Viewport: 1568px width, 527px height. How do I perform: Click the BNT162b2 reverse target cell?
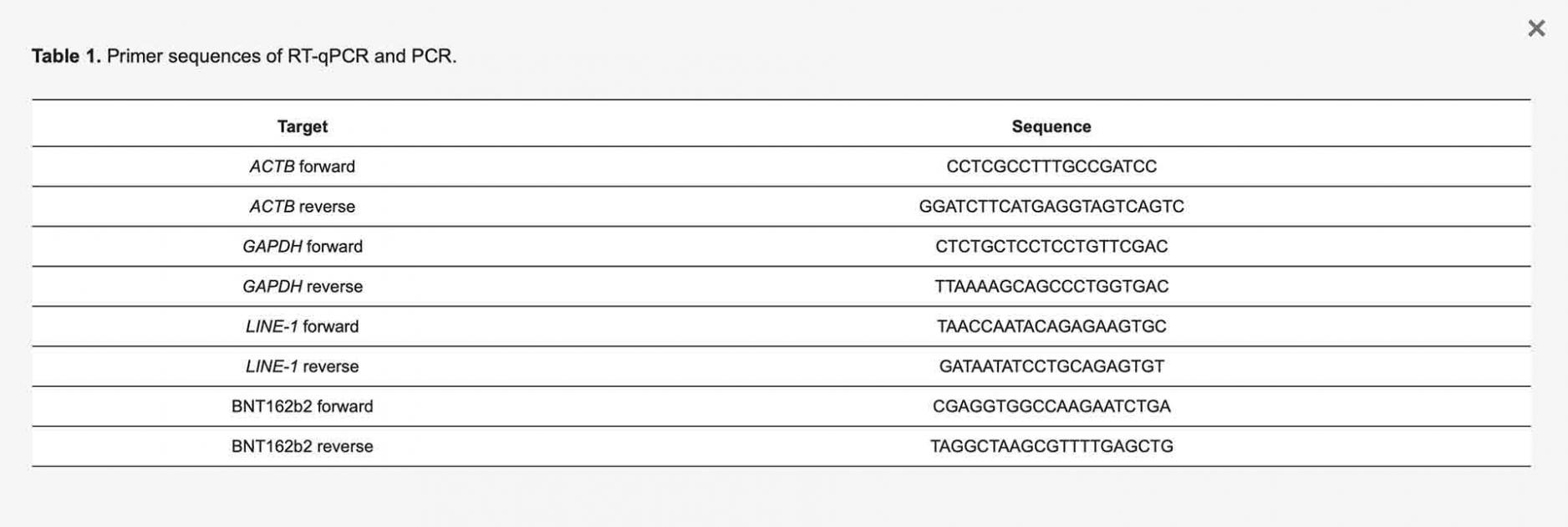click(303, 447)
